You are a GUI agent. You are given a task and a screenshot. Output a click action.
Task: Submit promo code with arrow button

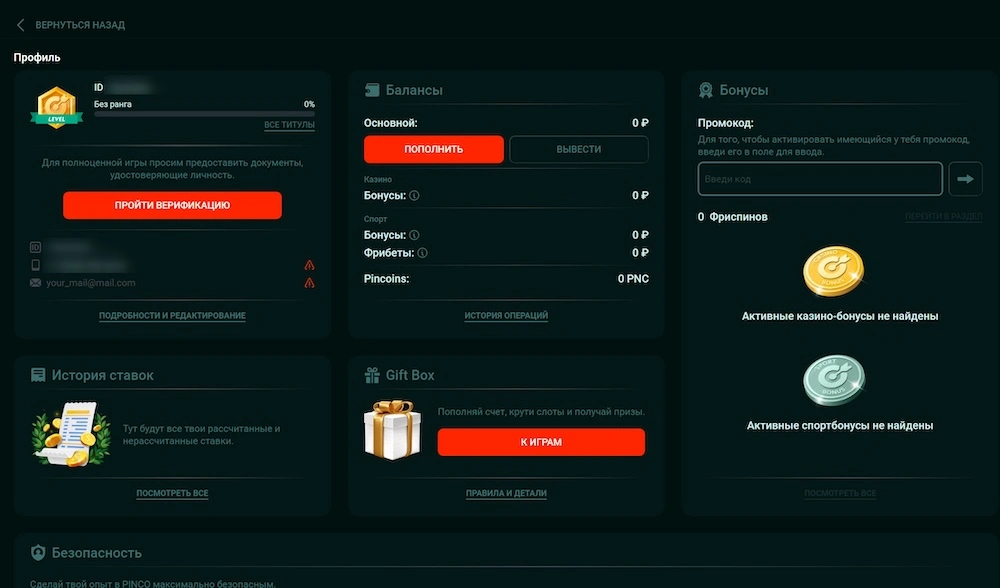tap(965, 179)
